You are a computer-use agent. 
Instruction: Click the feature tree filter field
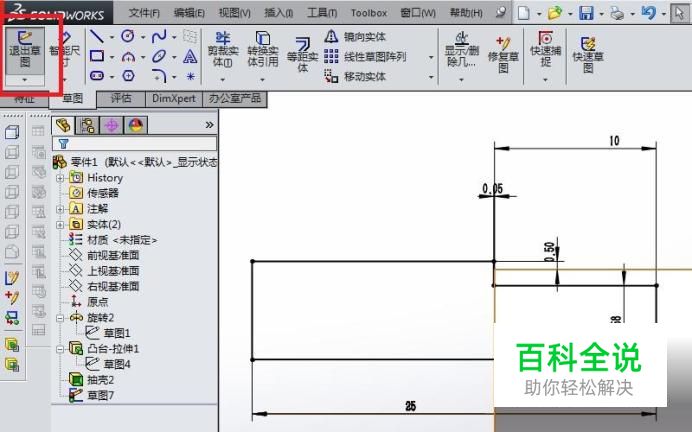(x=135, y=143)
